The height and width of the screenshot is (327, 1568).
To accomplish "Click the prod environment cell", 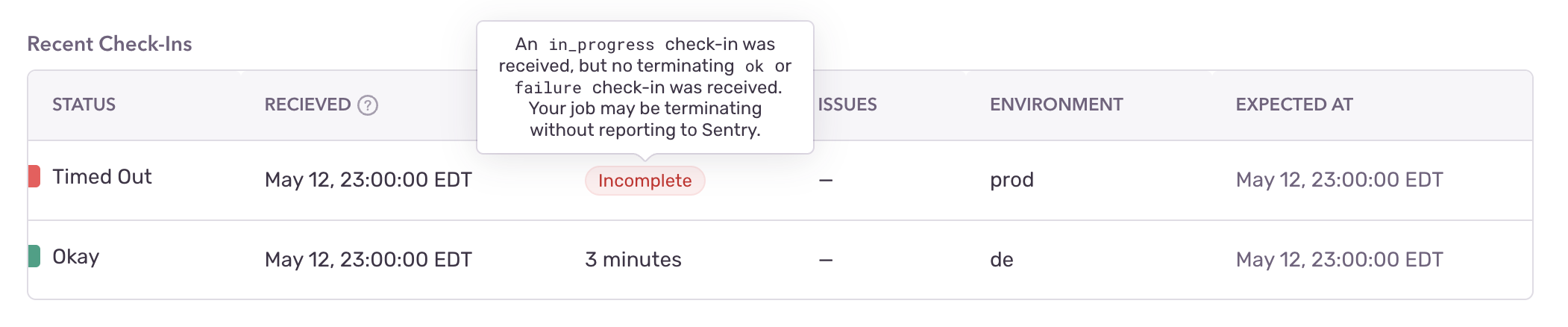I will tap(1012, 180).
